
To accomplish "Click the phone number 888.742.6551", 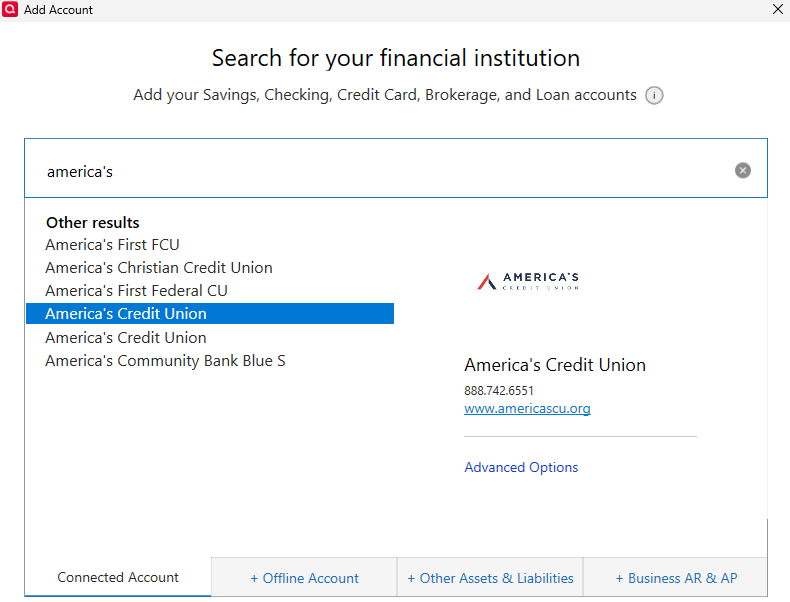I will tap(499, 391).
